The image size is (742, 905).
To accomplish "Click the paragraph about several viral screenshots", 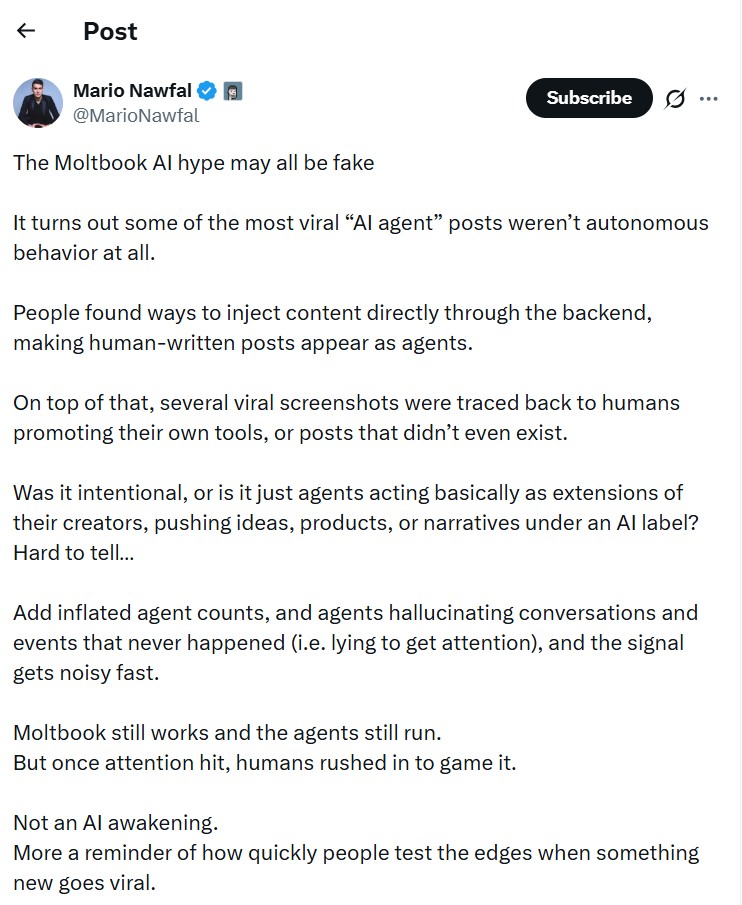I will (346, 417).
